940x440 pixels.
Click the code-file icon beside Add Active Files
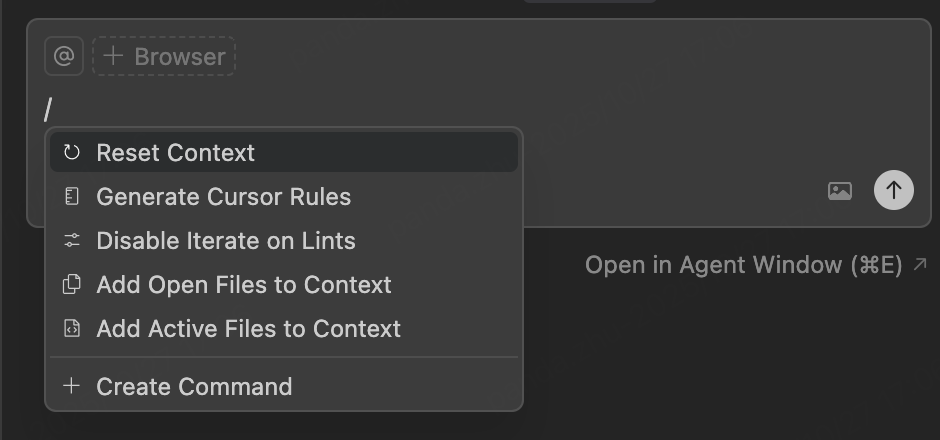(x=71, y=329)
